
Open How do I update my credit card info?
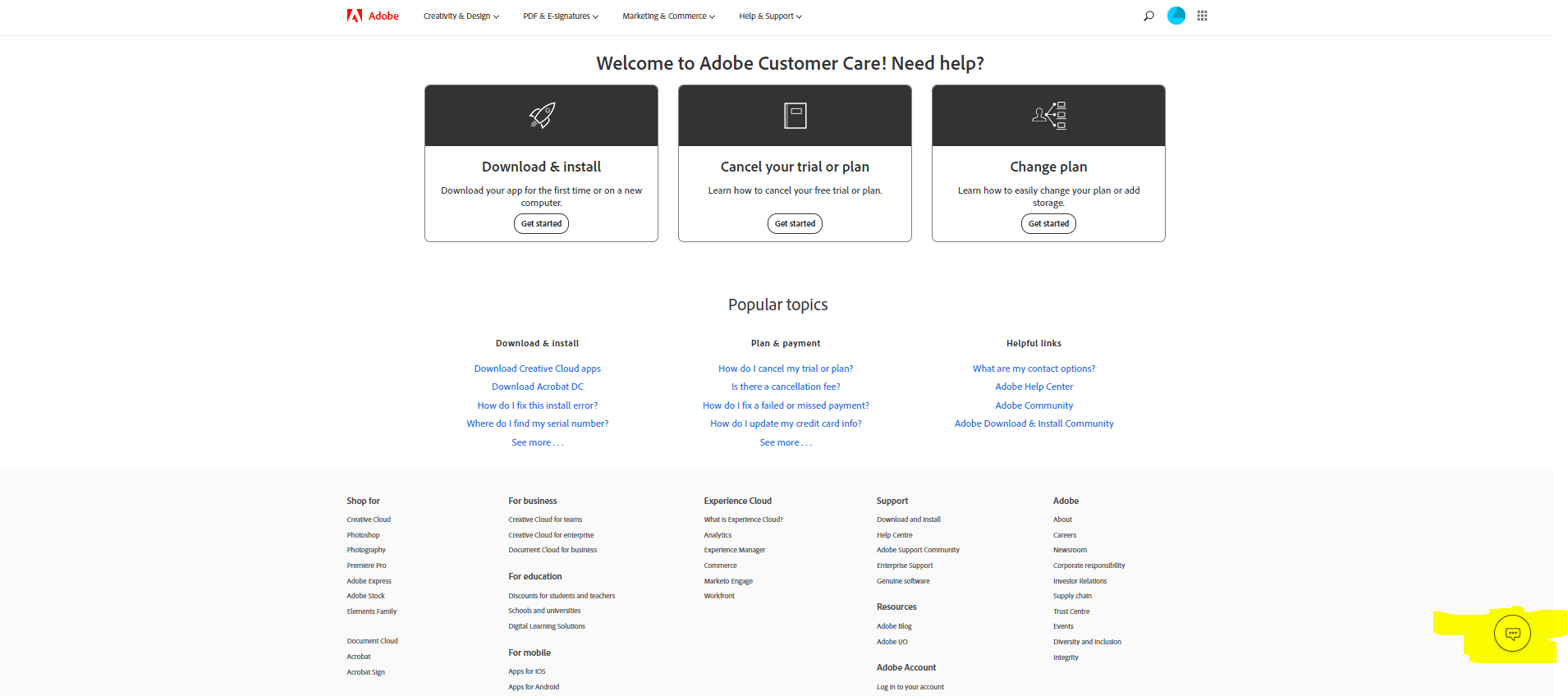pos(786,424)
